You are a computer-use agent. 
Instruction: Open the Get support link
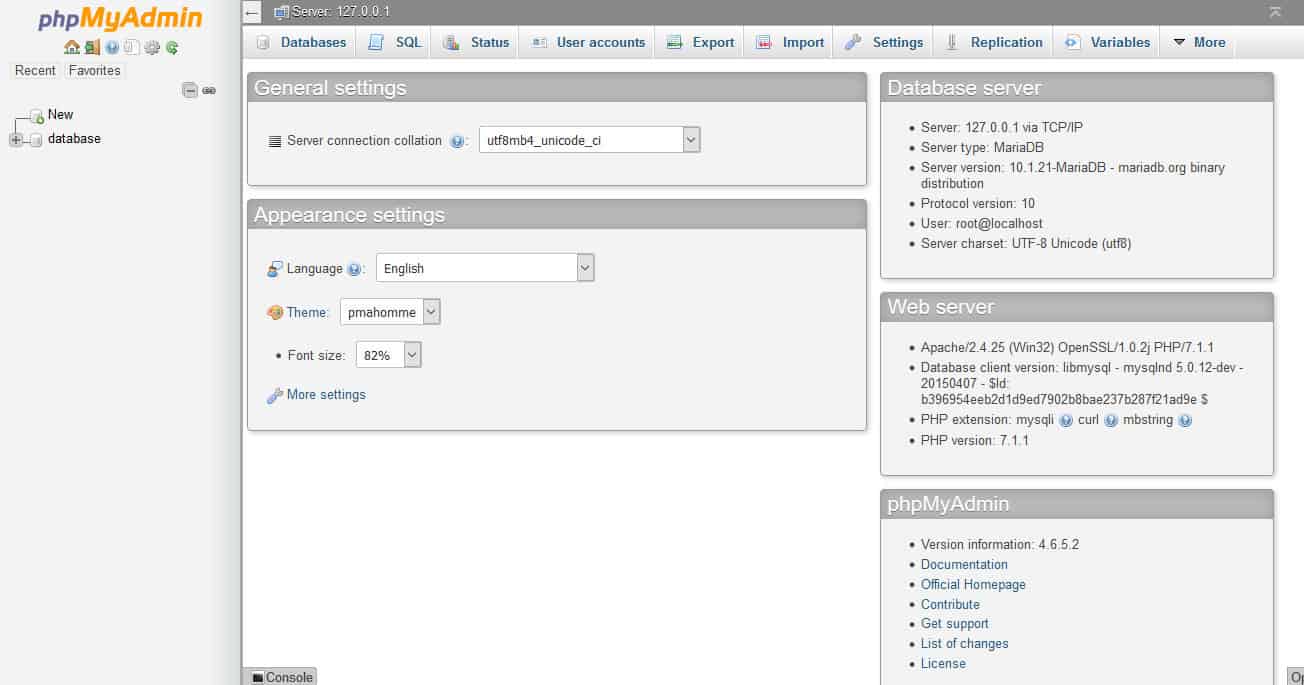(954, 624)
